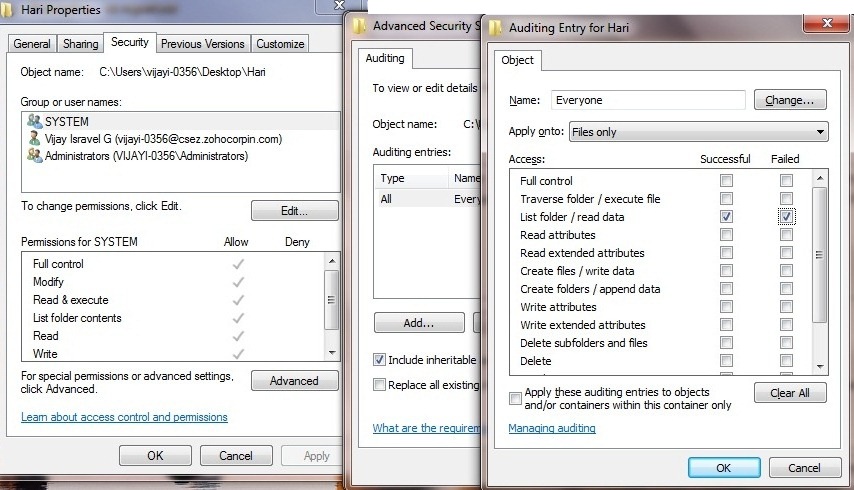Click OK in Auditing Entry dialog
Image resolution: width=854 pixels, height=490 pixels.
tap(724, 468)
